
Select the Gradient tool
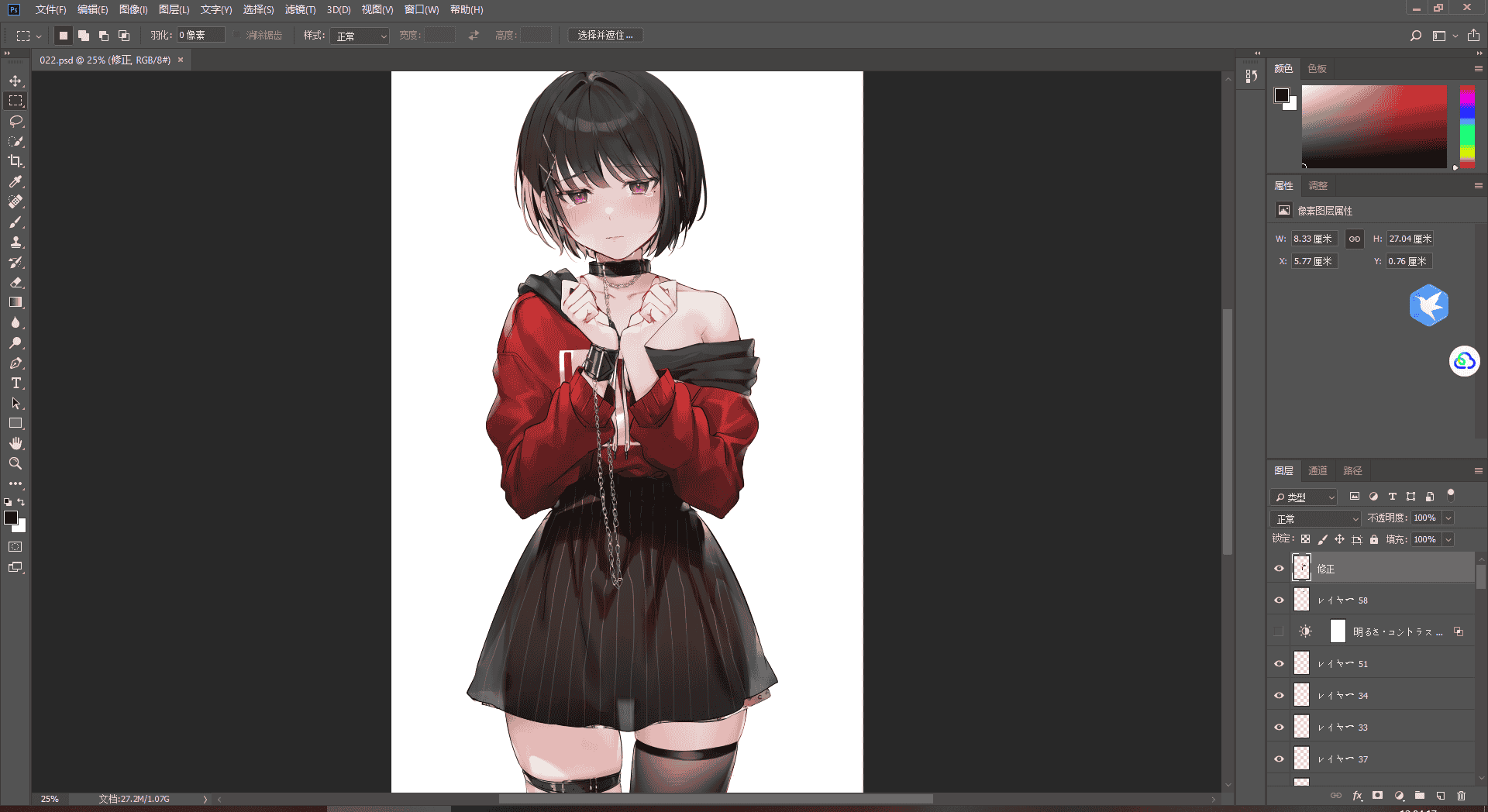[15, 302]
